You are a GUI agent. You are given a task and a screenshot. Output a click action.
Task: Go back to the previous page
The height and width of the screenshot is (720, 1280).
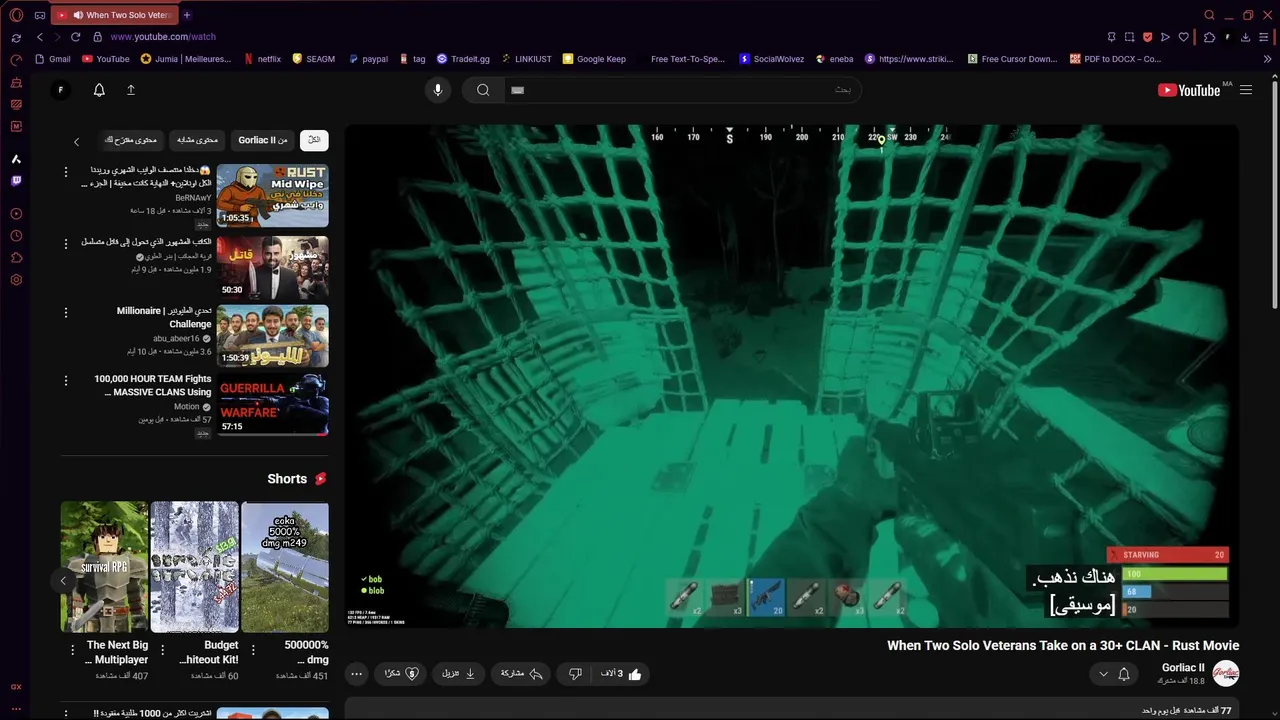[x=40, y=37]
